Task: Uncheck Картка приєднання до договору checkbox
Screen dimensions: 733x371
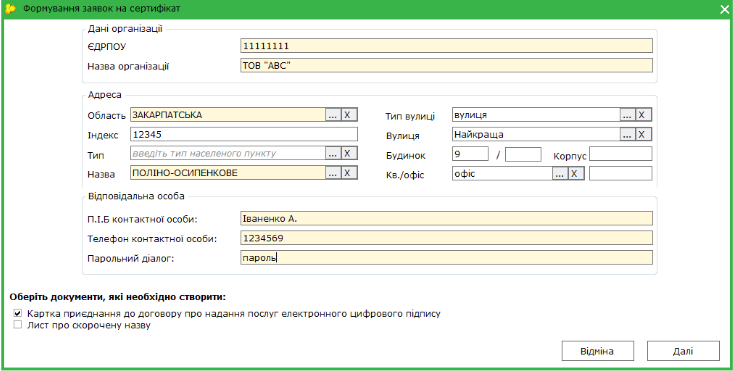Action: (x=18, y=314)
